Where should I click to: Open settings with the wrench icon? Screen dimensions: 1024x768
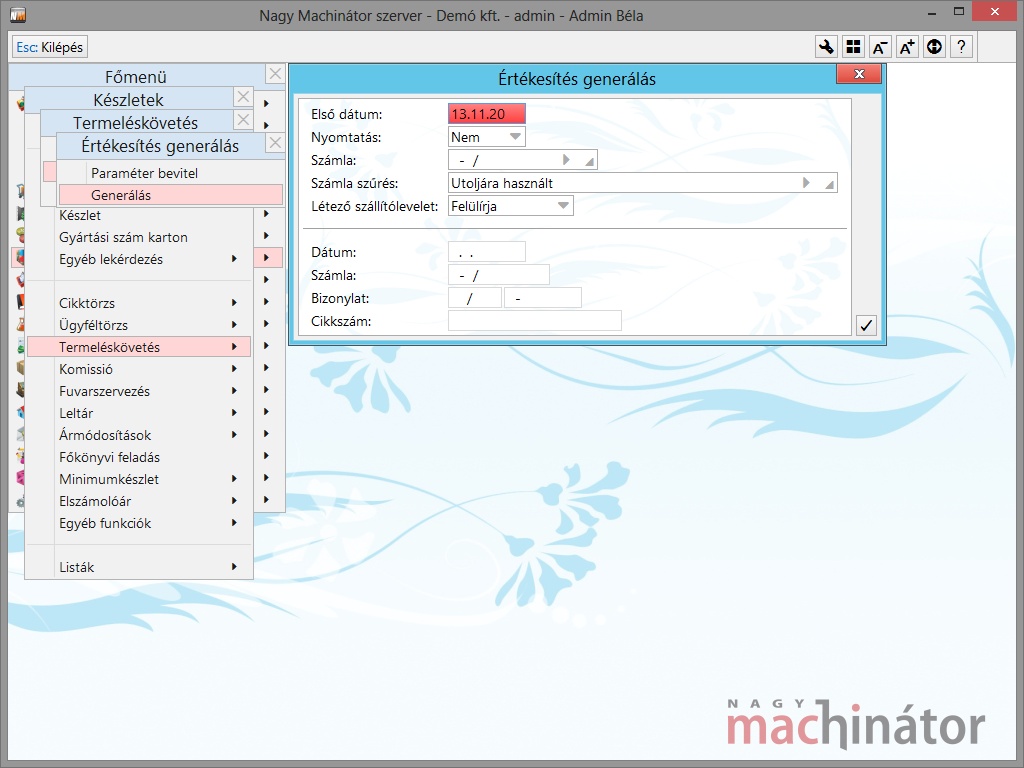tap(827, 47)
